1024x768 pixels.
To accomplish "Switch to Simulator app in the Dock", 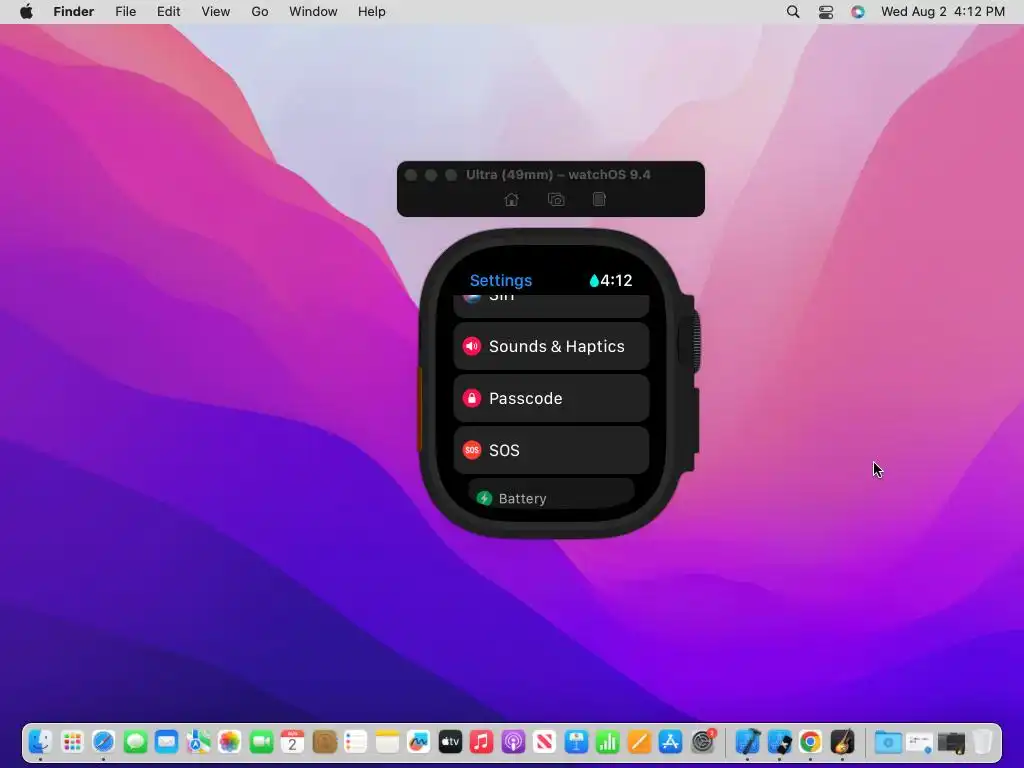I will (x=779, y=742).
